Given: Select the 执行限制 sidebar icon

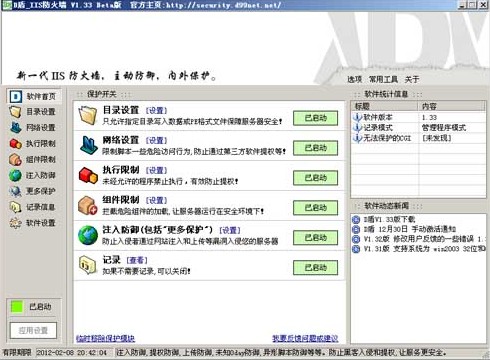Looking at the screenshot, I should pos(15,144).
